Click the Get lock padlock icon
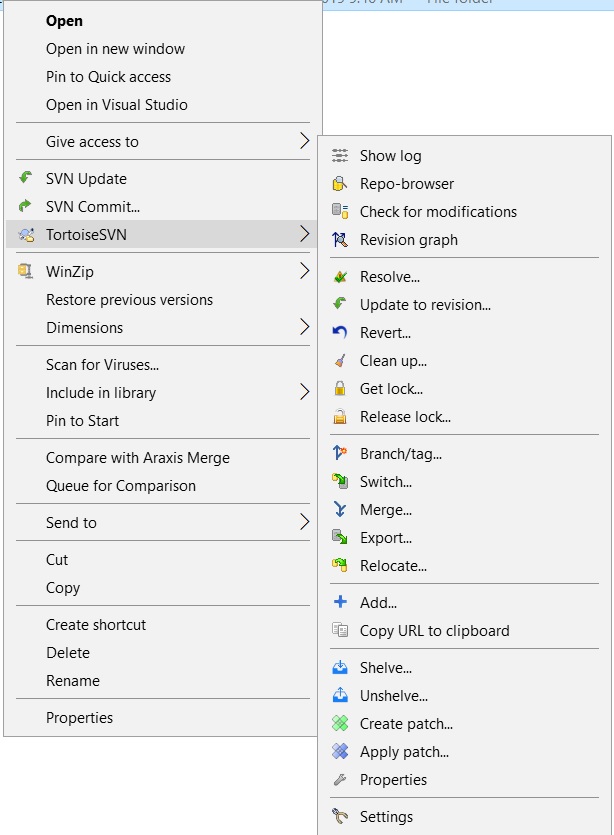Viewport: 614px width, 835px height. point(340,389)
